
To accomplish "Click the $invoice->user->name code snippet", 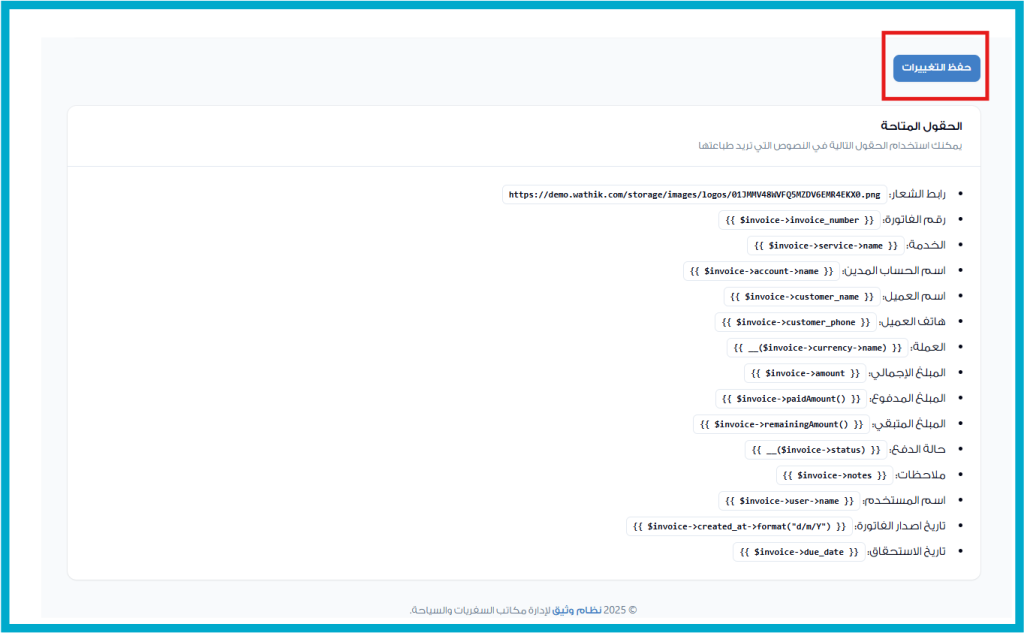I will tap(791, 501).
